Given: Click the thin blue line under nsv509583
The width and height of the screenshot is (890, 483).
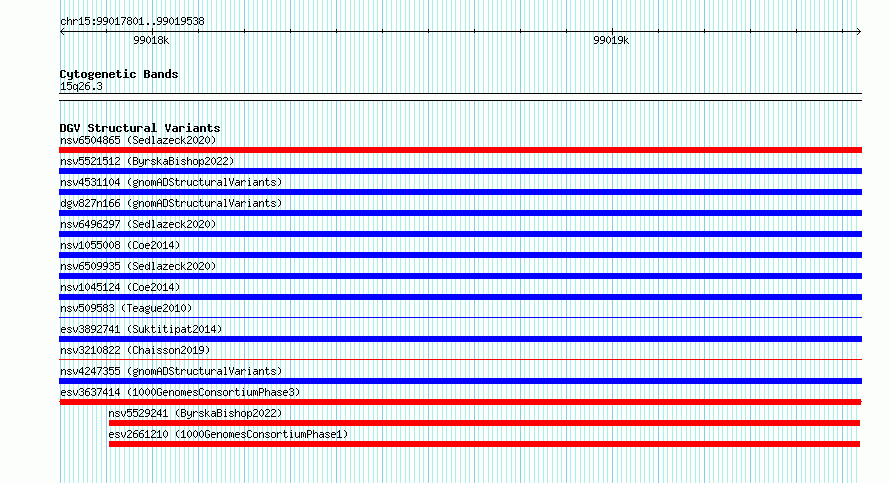Looking at the screenshot, I should [x=460, y=317].
